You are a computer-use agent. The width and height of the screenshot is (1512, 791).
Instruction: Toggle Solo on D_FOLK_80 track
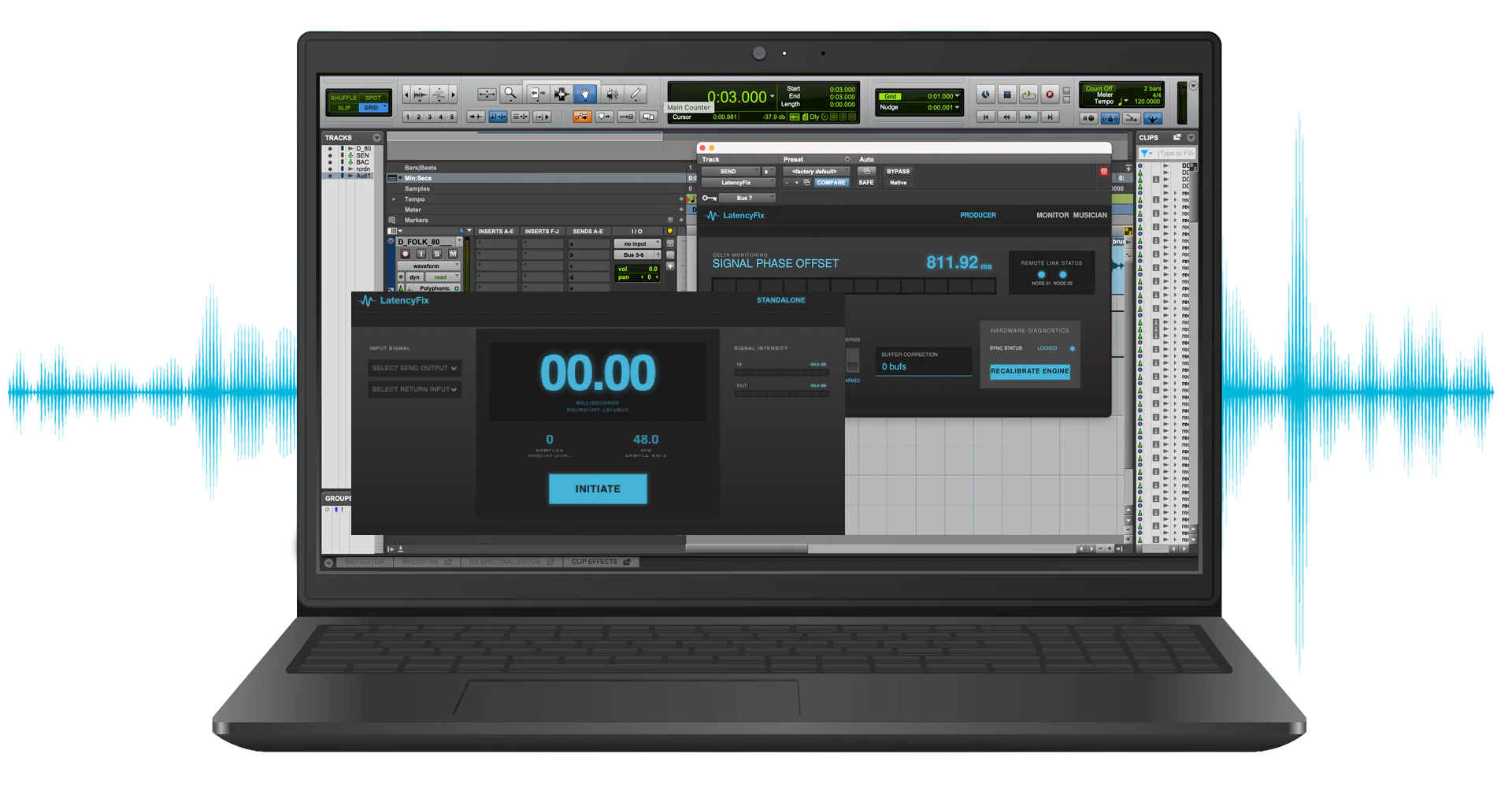(x=437, y=254)
